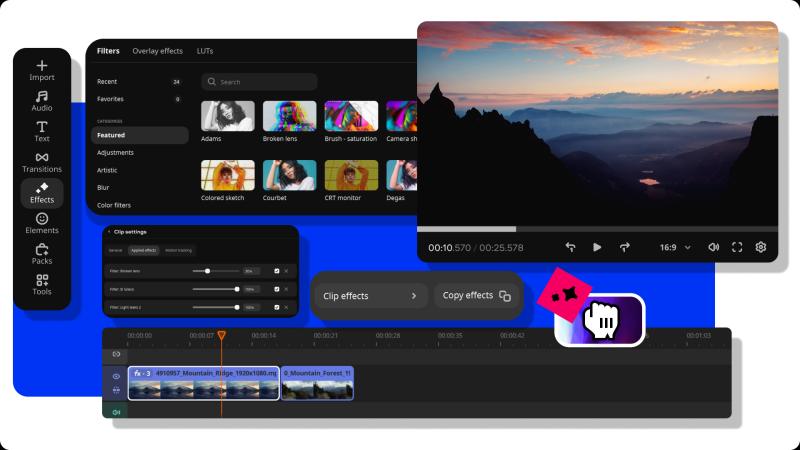The width and height of the screenshot is (800, 450).
Task: Click the Copy effects button
Action: pyautogui.click(x=477, y=296)
